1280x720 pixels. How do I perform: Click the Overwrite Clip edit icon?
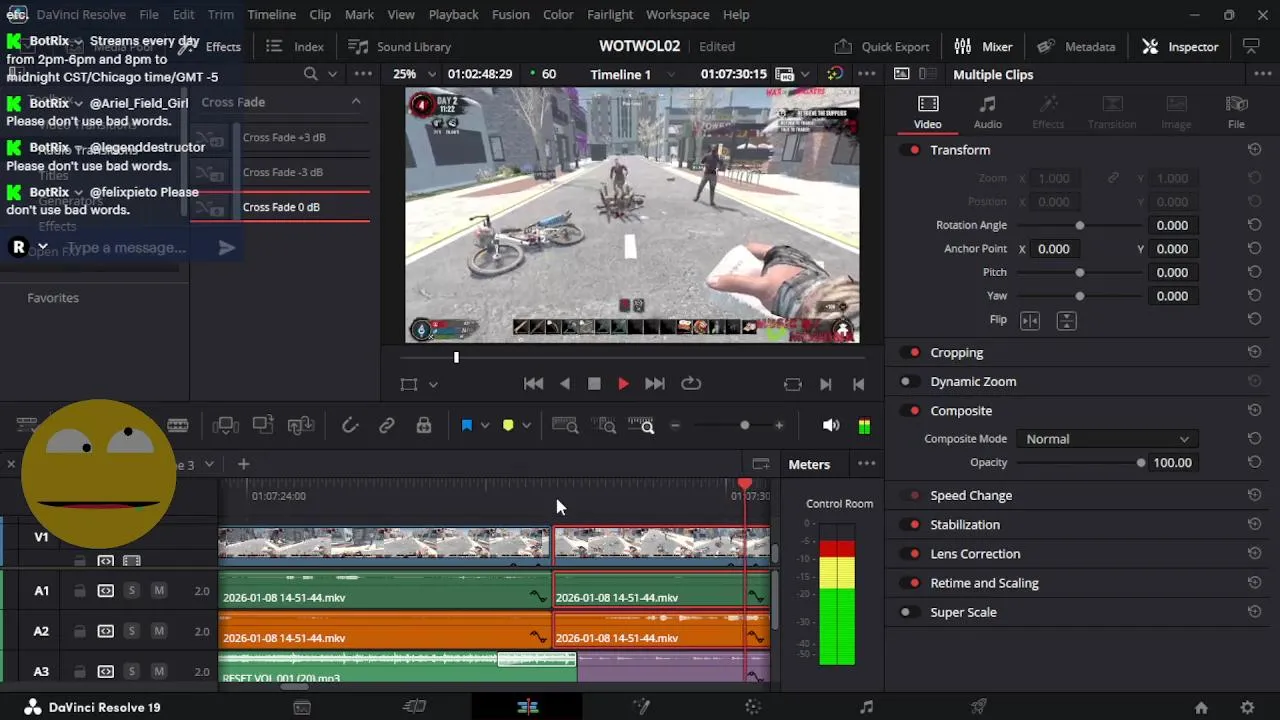263,426
